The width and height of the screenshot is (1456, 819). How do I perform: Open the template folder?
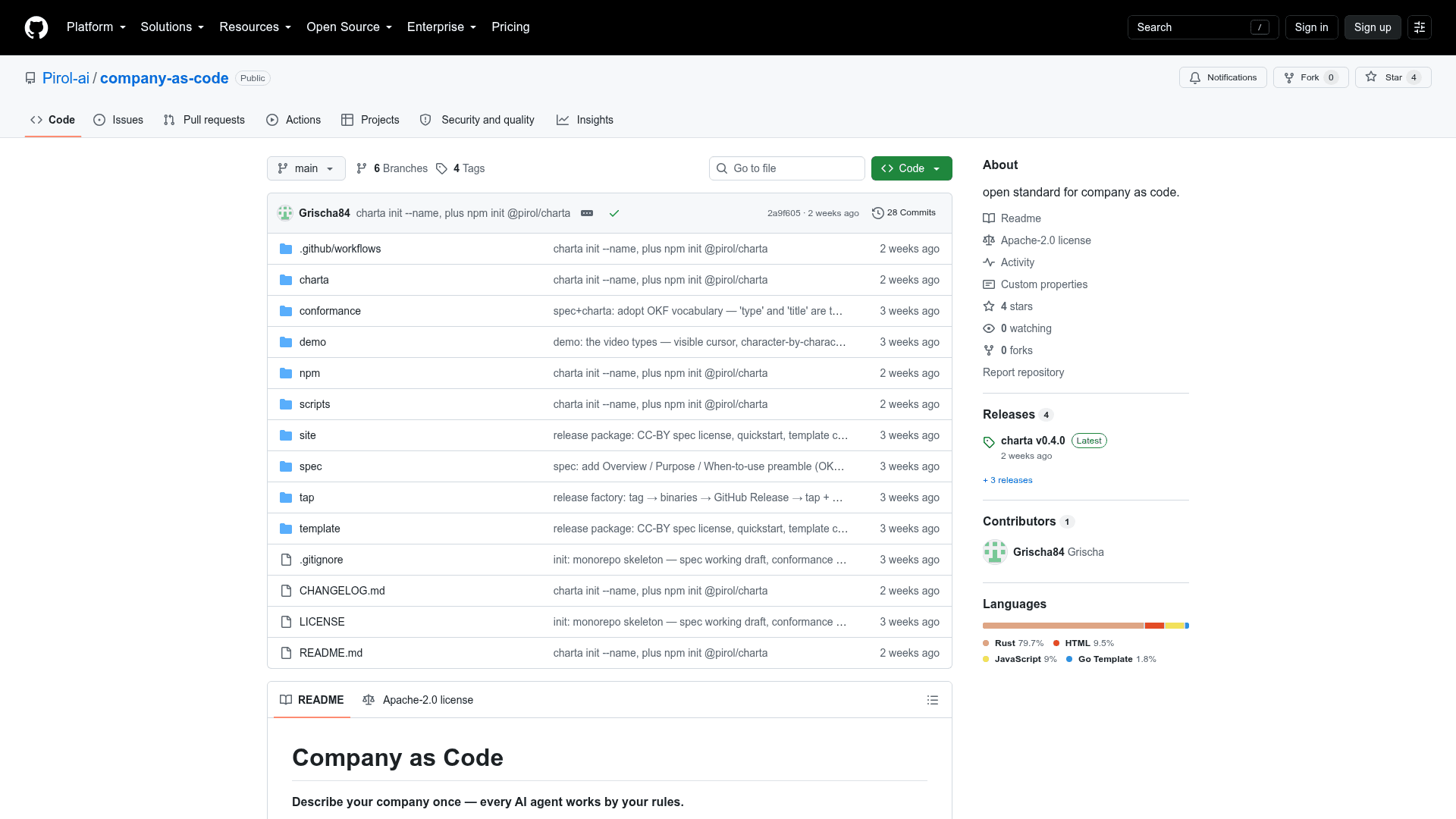319,529
